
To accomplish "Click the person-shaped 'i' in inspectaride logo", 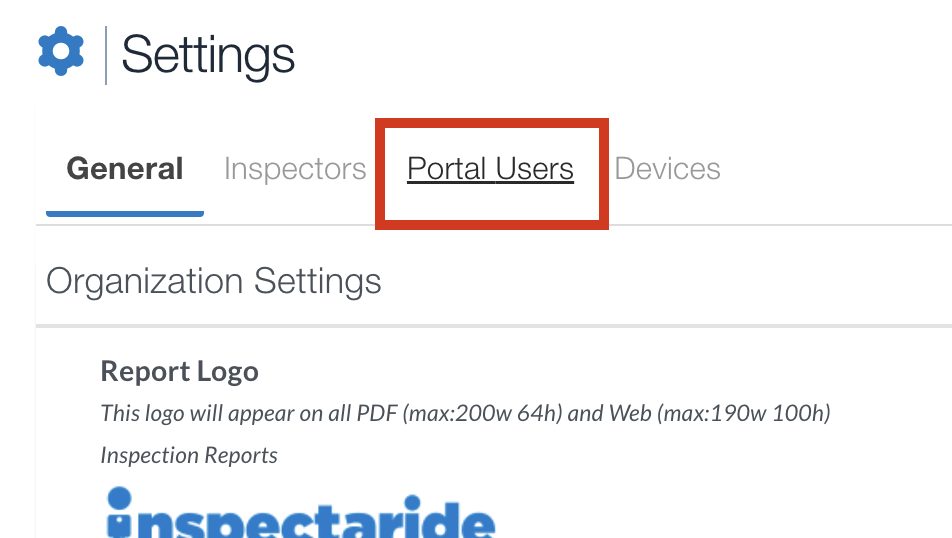I will [120, 512].
